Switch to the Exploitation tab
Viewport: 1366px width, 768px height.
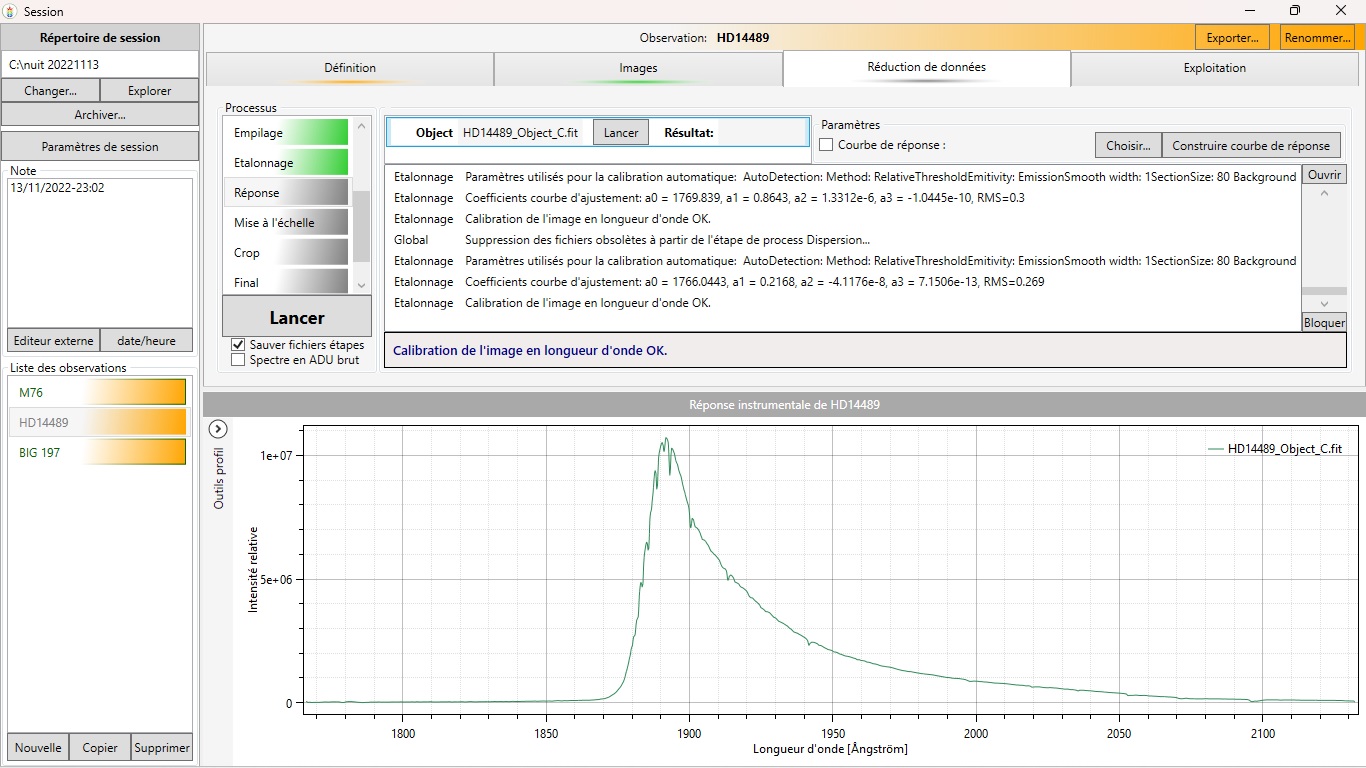click(x=1214, y=68)
